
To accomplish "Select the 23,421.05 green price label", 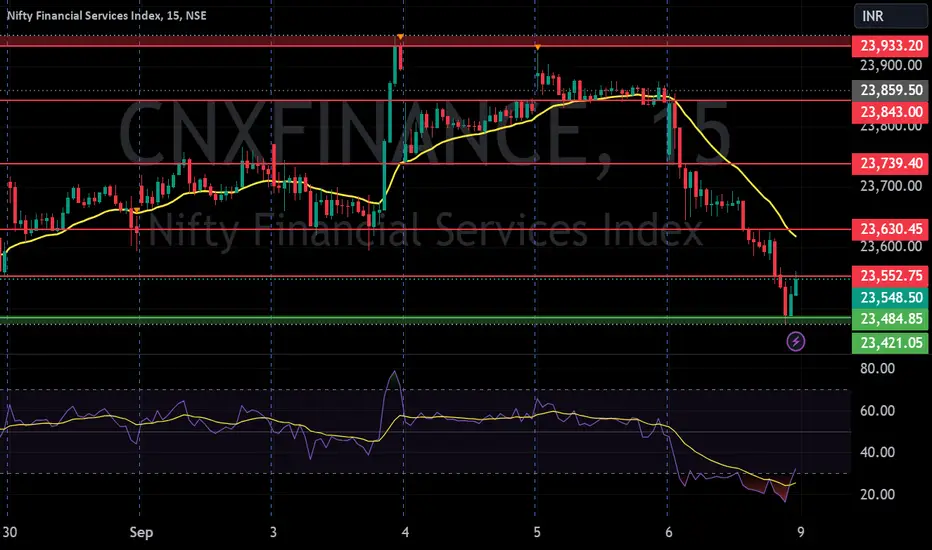I will [890, 343].
